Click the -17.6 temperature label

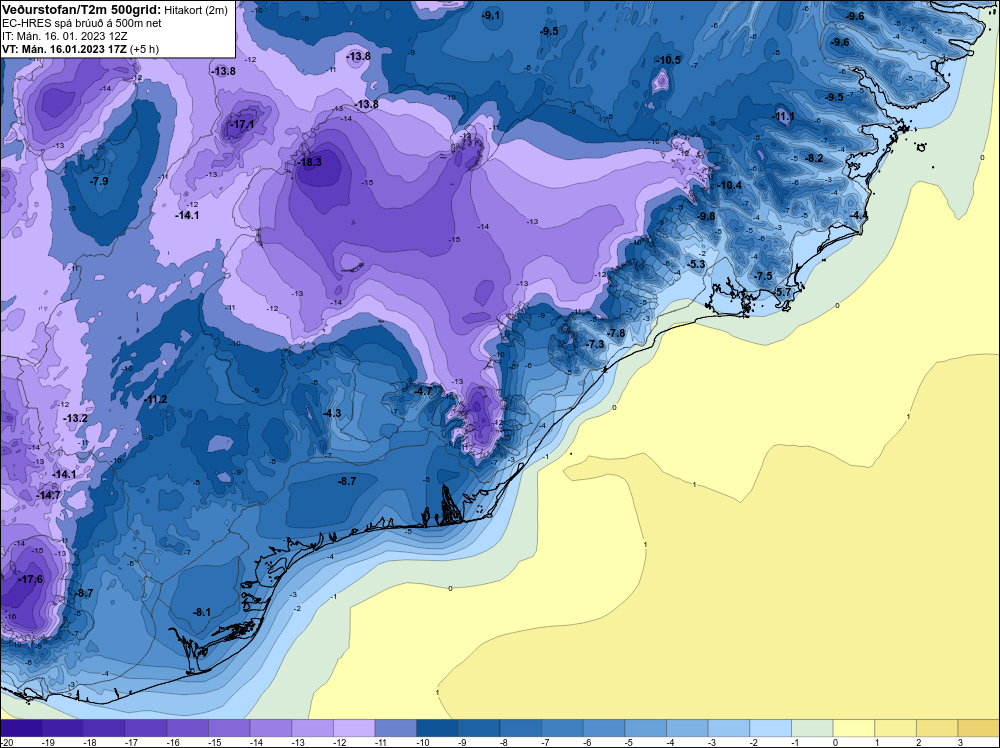pos(31,579)
